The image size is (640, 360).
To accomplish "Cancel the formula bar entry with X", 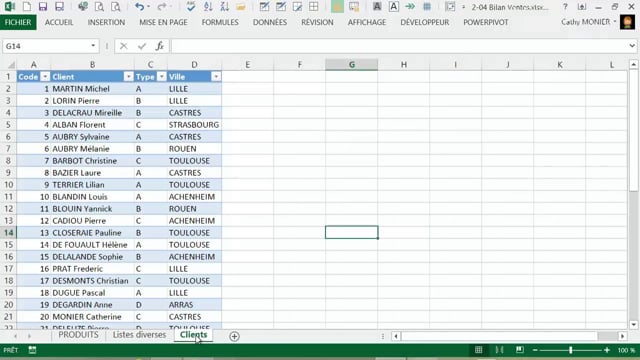I will click(124, 46).
